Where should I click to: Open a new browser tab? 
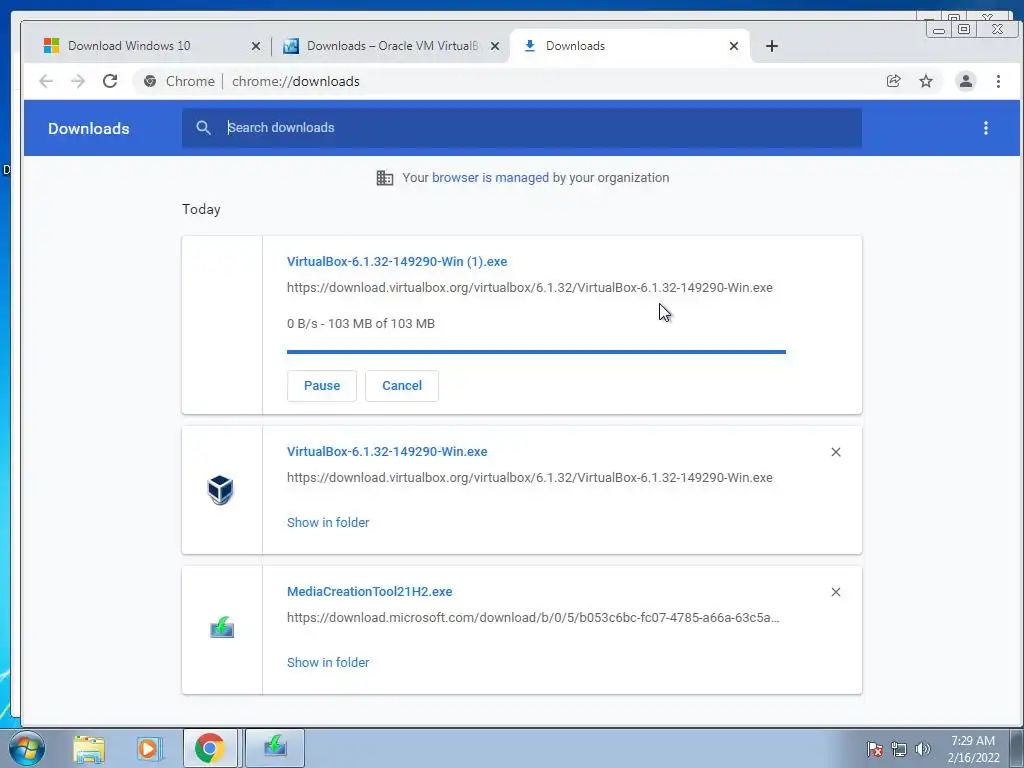[x=772, y=46]
